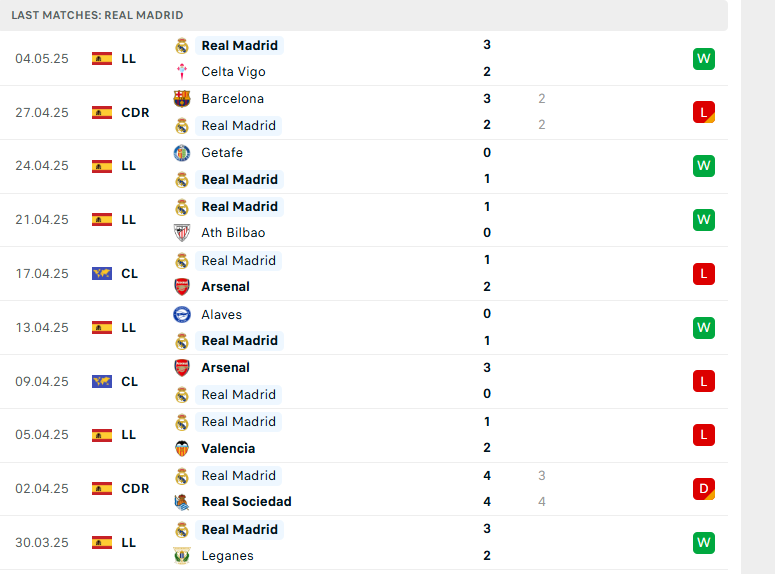Screen dimensions: 775x574
Task: Click the Getafe club crest
Action: [x=182, y=153]
